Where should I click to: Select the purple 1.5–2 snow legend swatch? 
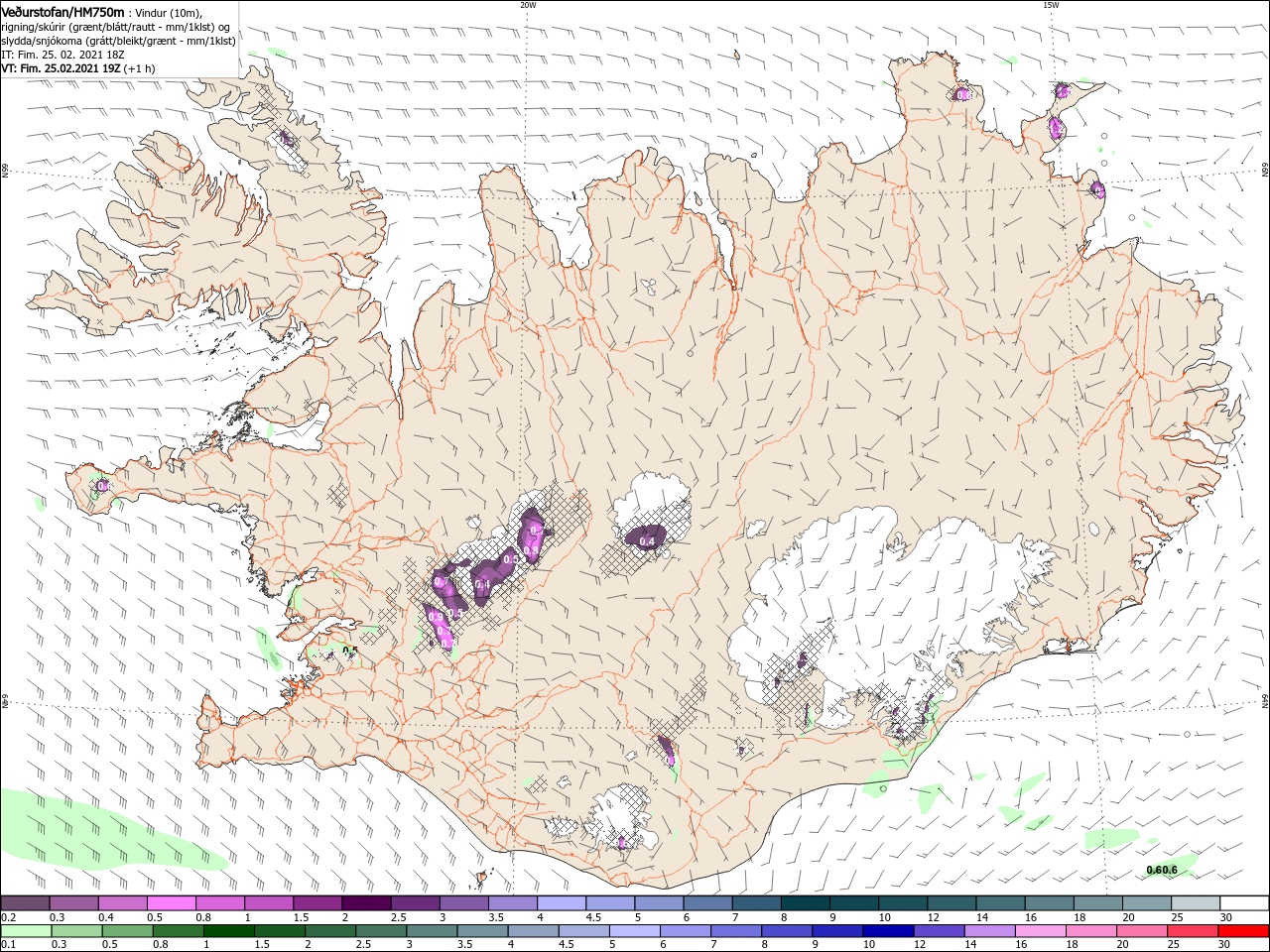(317, 903)
